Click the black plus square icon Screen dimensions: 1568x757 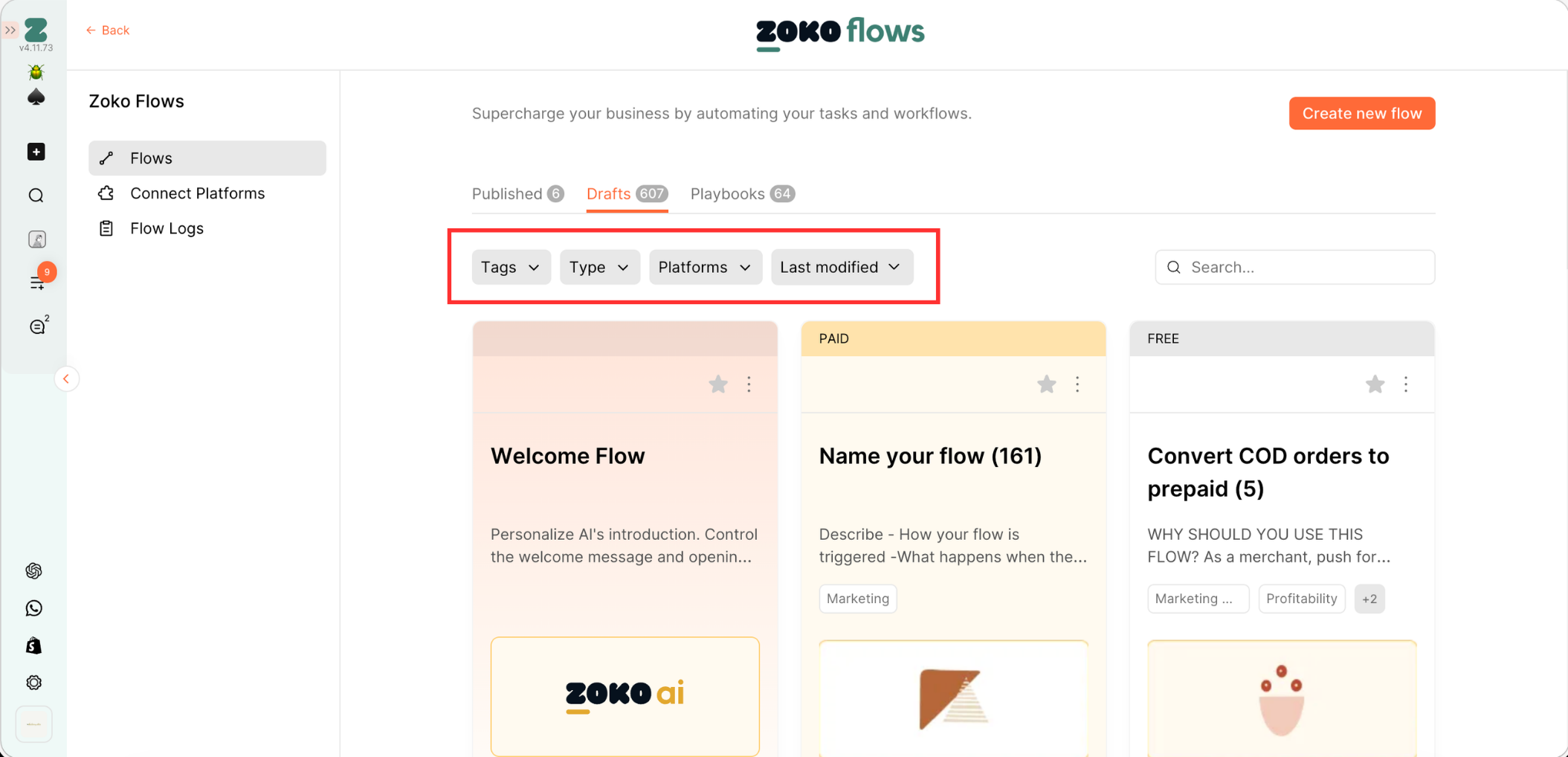pyautogui.click(x=36, y=152)
